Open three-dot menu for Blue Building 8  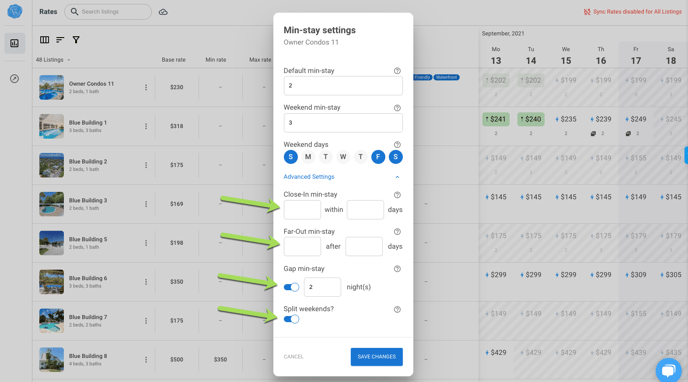click(146, 360)
